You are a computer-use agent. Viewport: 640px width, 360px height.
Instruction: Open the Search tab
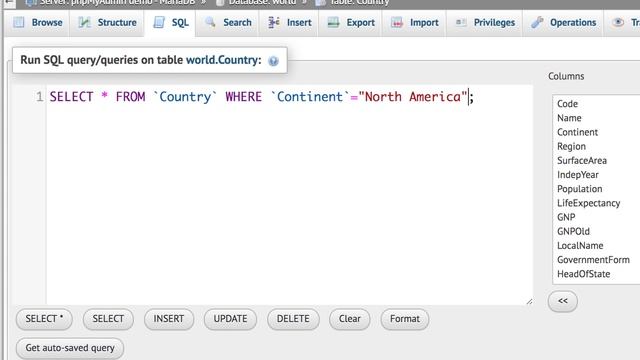point(227,23)
